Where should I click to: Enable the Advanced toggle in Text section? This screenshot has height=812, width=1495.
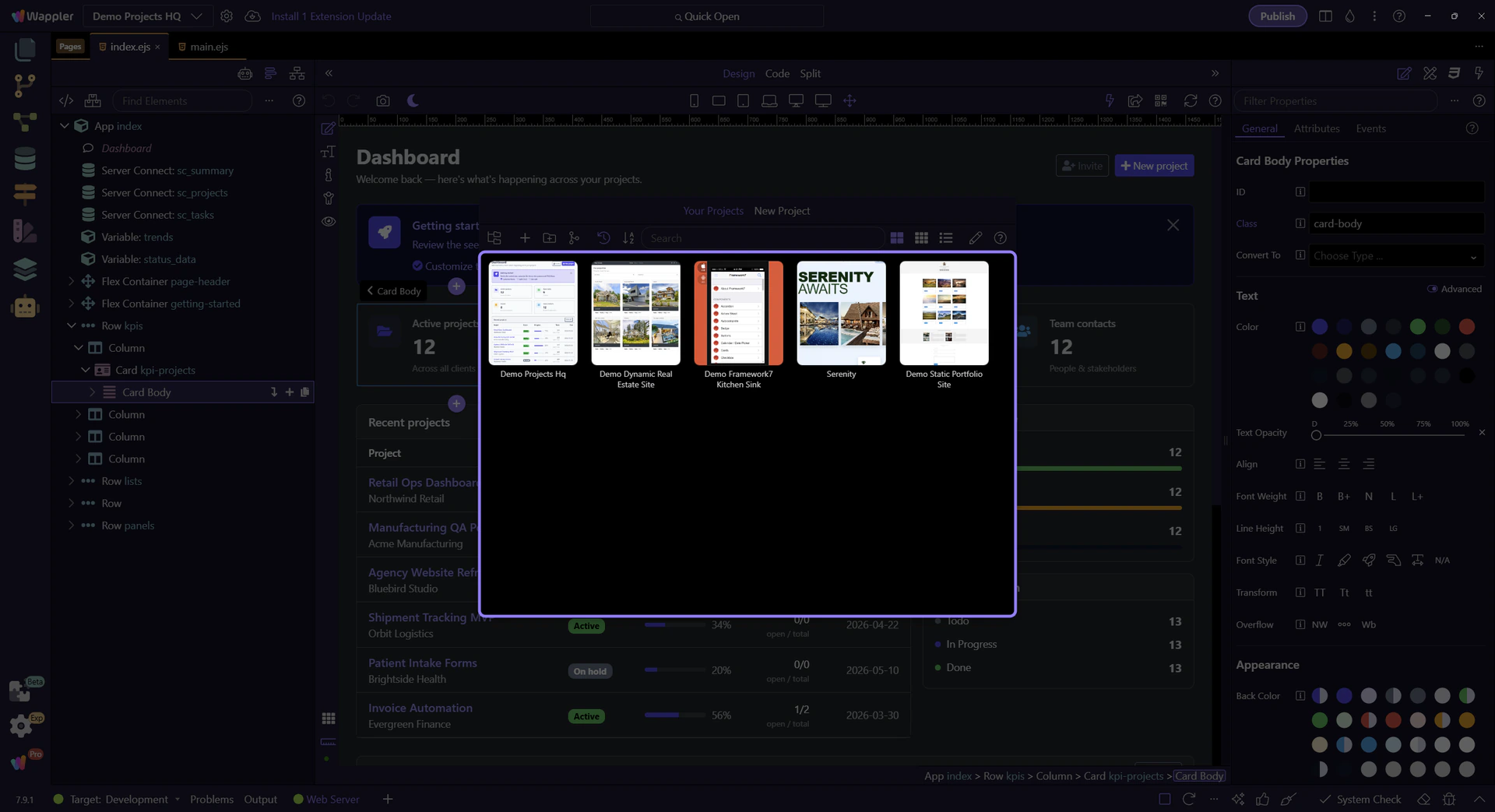1432,289
